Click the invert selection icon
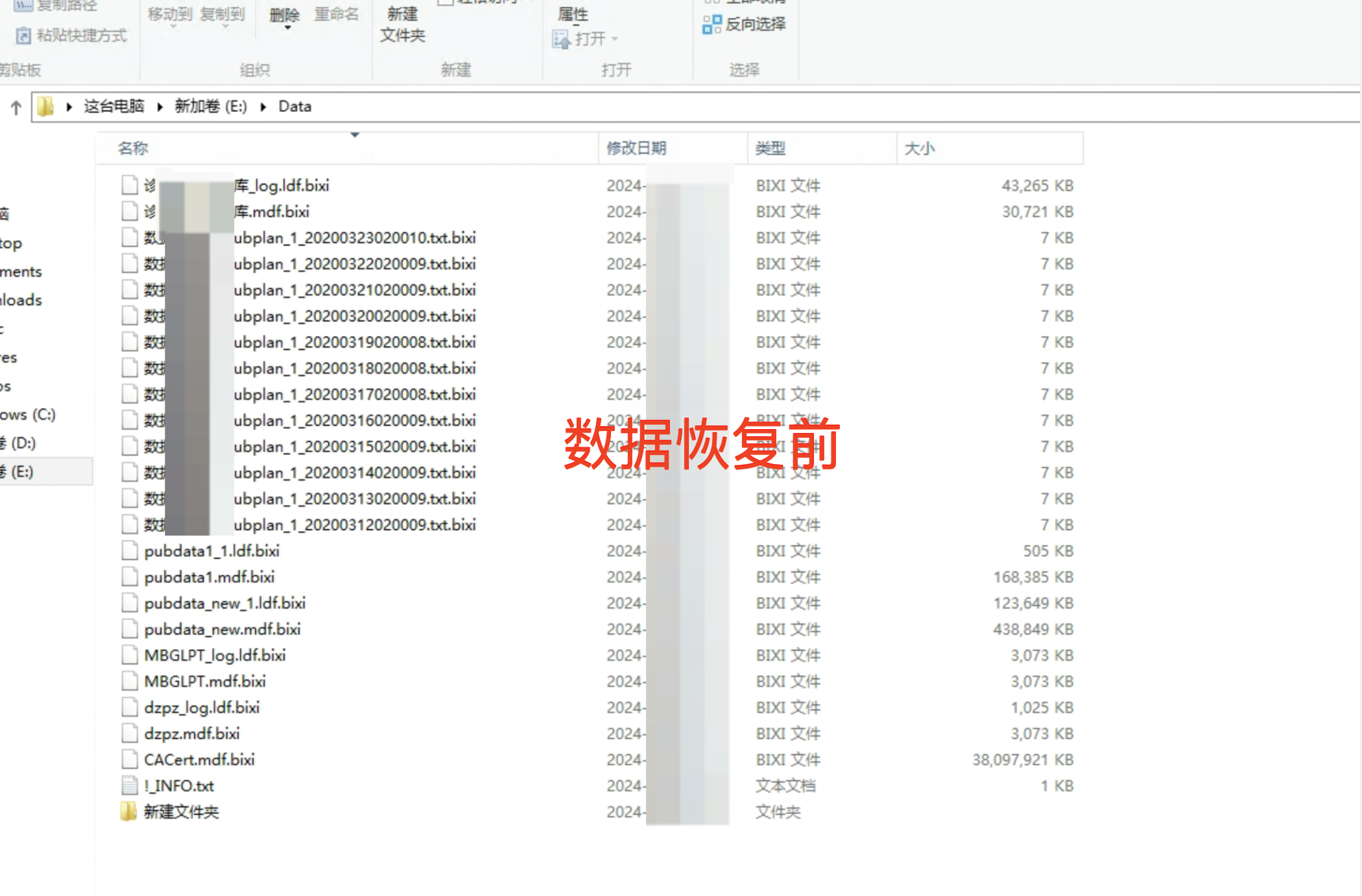This screenshot has width=1362, height=896. 711,25
